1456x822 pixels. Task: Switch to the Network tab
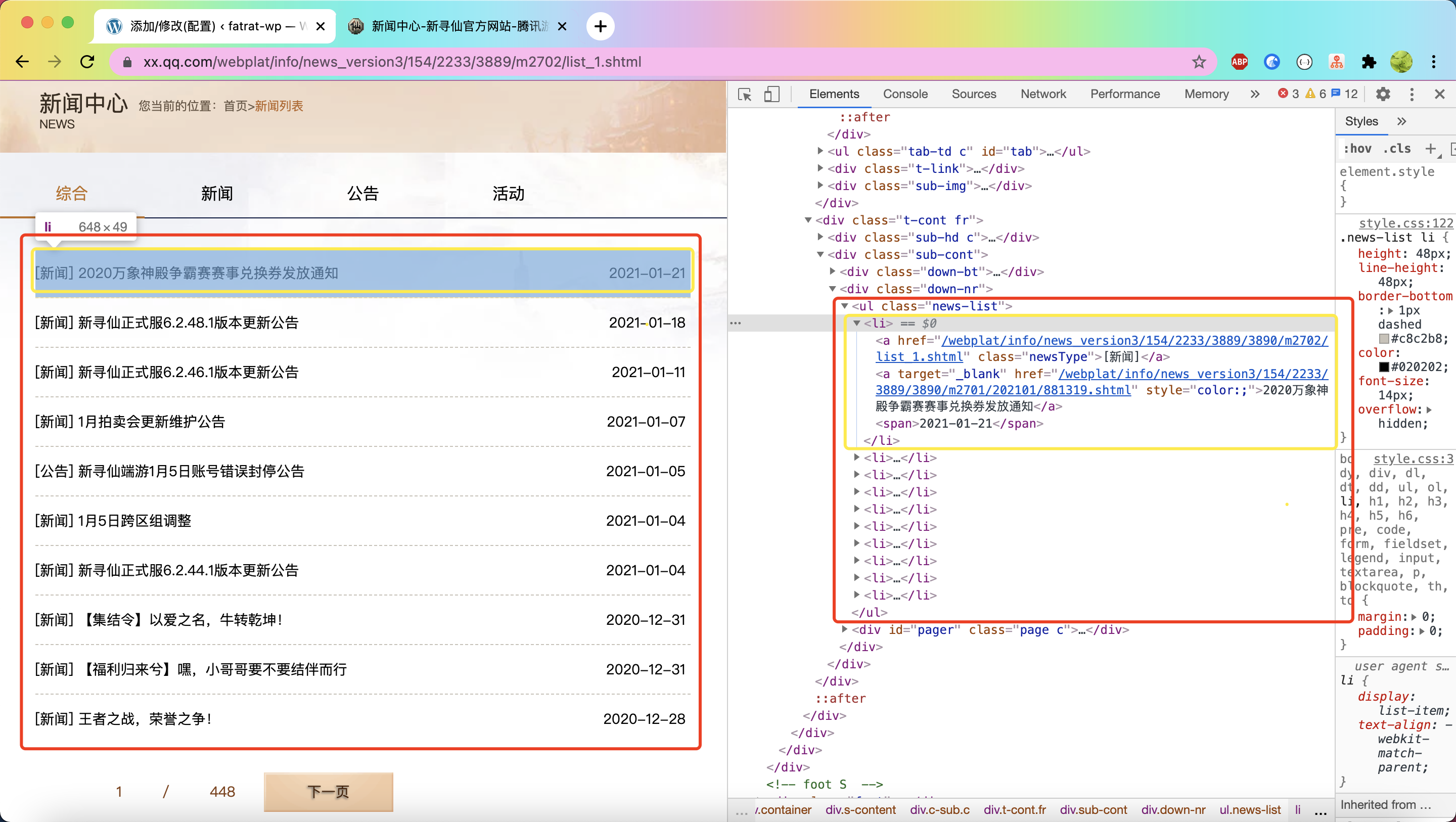click(1043, 94)
